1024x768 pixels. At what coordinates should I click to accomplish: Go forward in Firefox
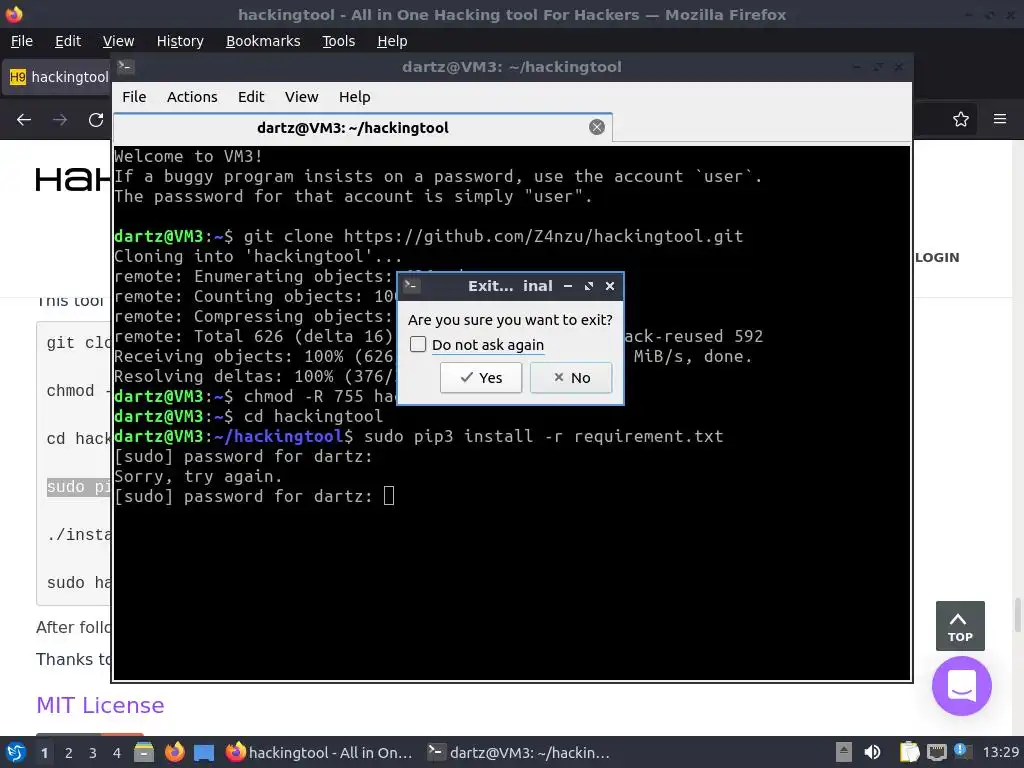click(60, 120)
